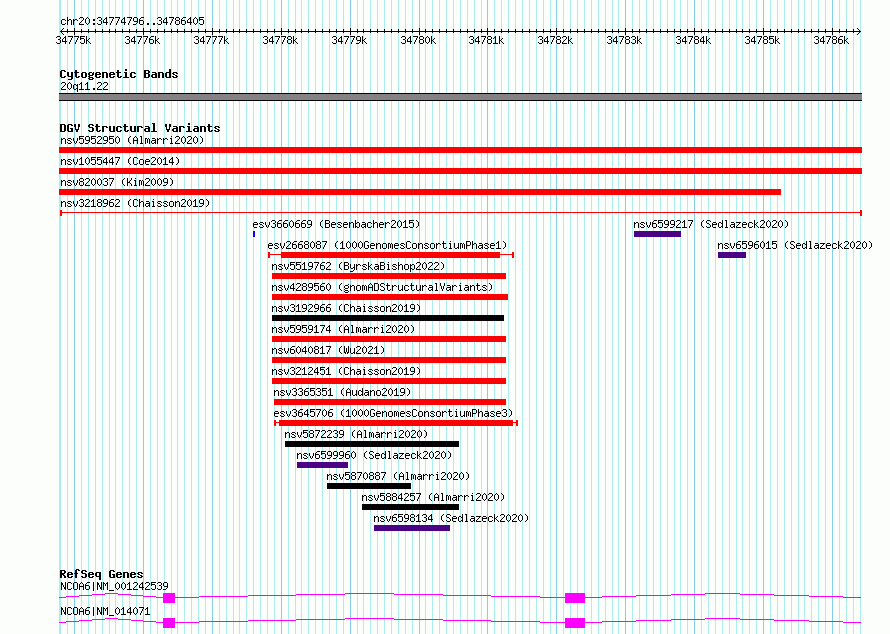Screen dimensions: 890x634
Task: Click nsv5959174 (Almarri2020) label
Action: coord(343,329)
